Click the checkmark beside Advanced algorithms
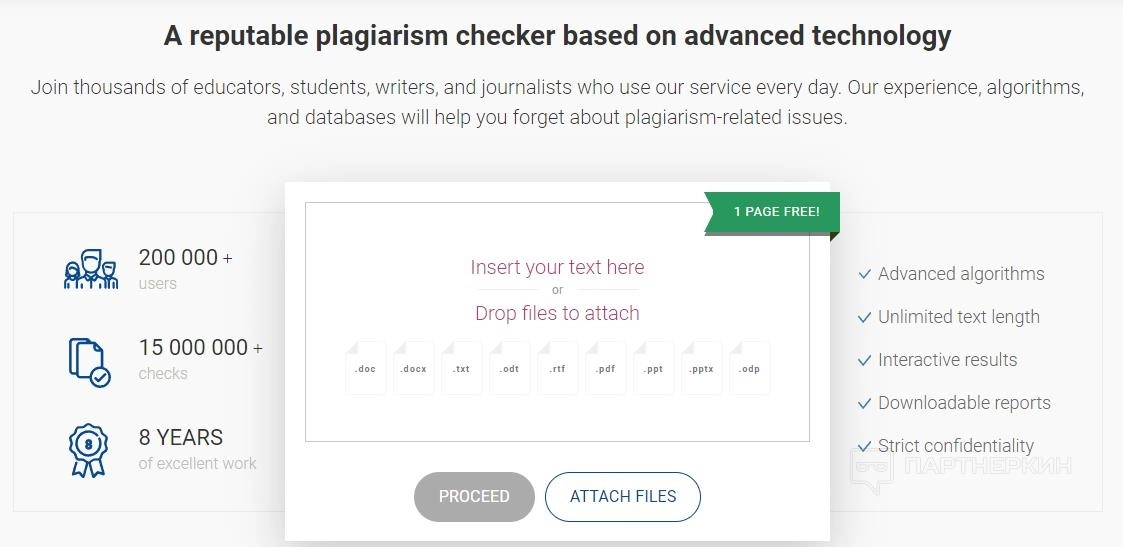This screenshot has height=547, width=1123. (x=864, y=274)
